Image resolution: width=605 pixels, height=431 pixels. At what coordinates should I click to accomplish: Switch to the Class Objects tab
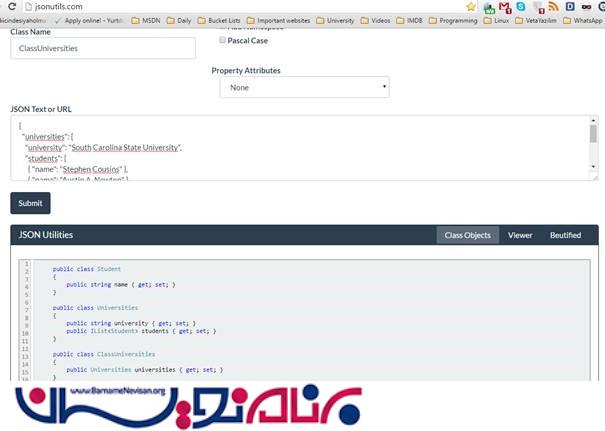point(467,235)
